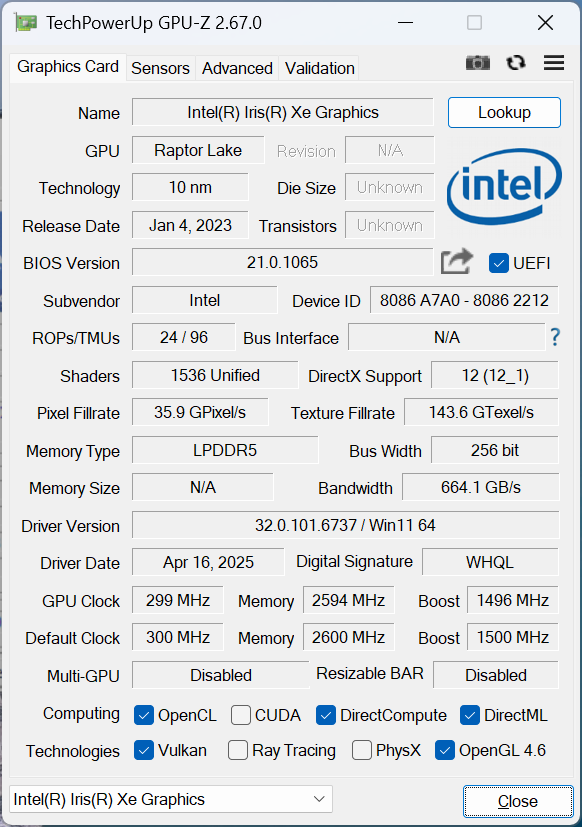Toggle the UEFI checkbox
This screenshot has height=827, width=582.
click(x=499, y=263)
